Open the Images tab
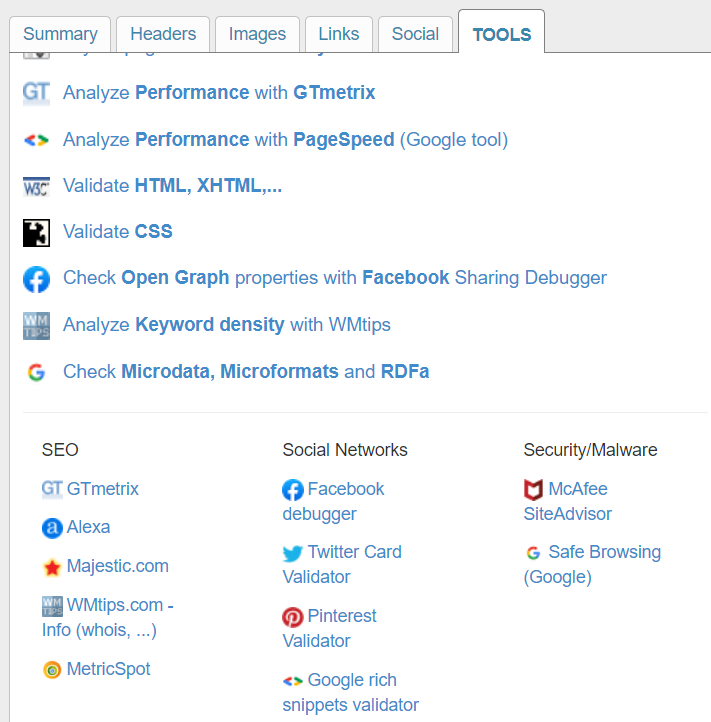711x722 pixels. pyautogui.click(x=257, y=34)
